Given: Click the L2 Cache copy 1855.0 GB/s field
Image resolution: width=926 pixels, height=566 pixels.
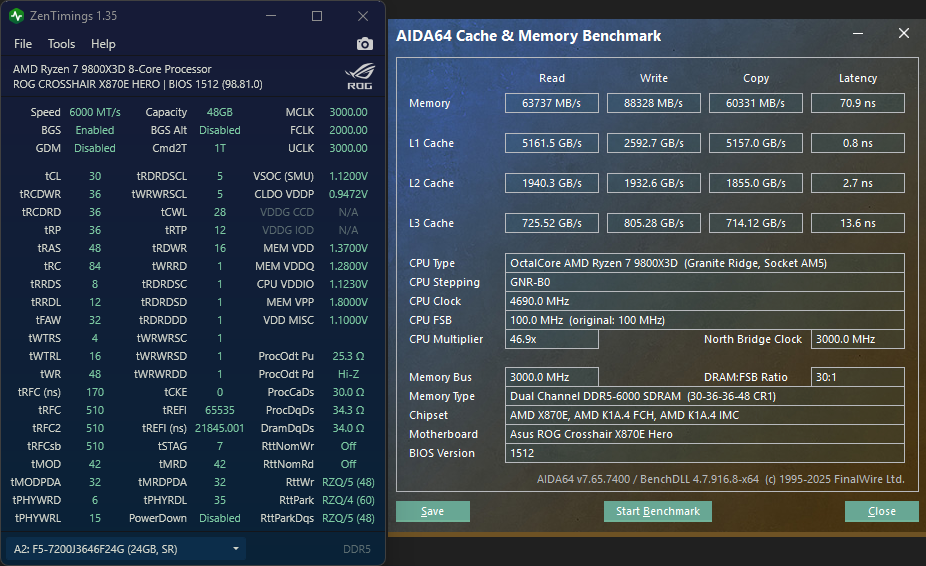Looking at the screenshot, I should [756, 183].
